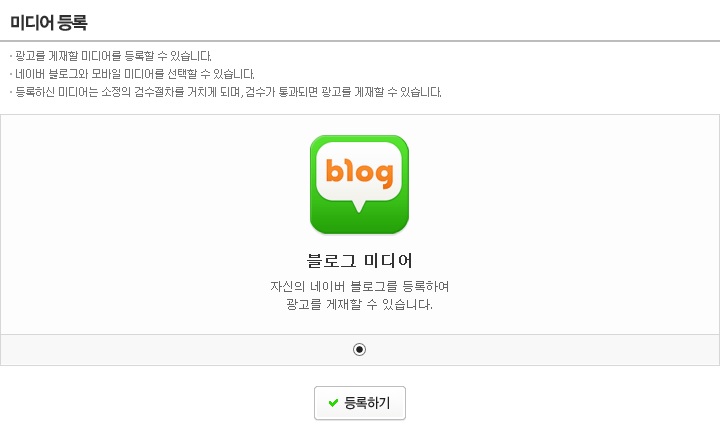Click the green Naver blog app icon
This screenshot has height=448, width=720.
(x=359, y=185)
